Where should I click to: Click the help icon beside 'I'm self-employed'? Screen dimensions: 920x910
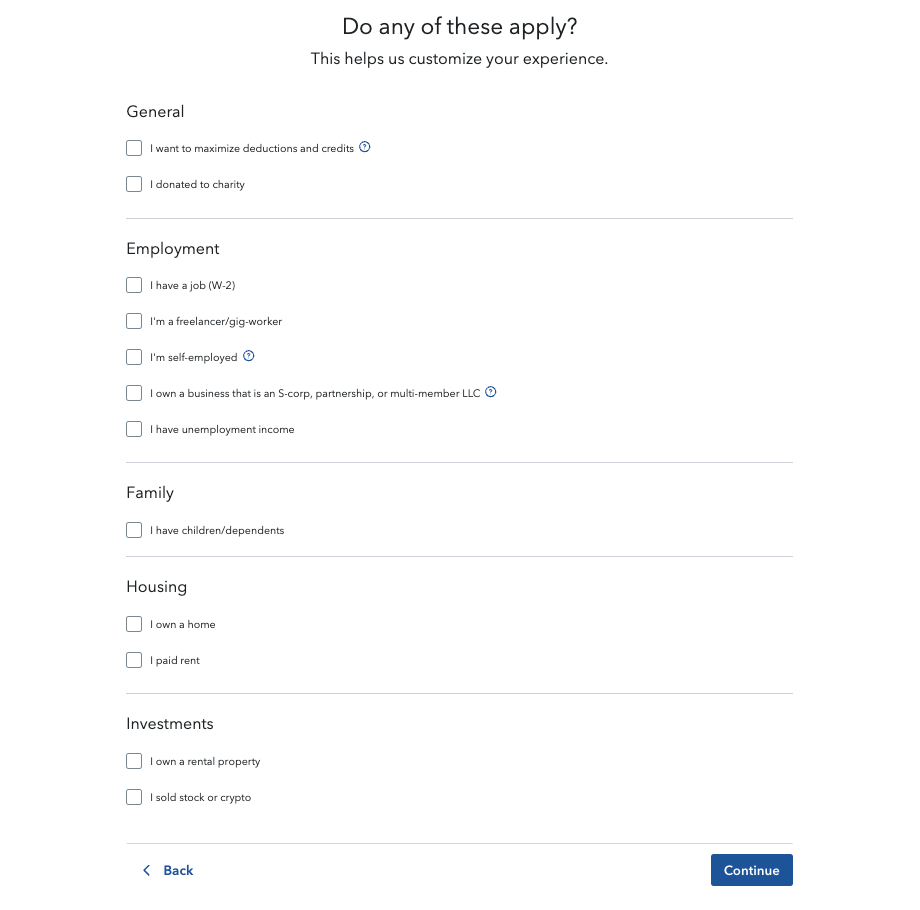[248, 356]
